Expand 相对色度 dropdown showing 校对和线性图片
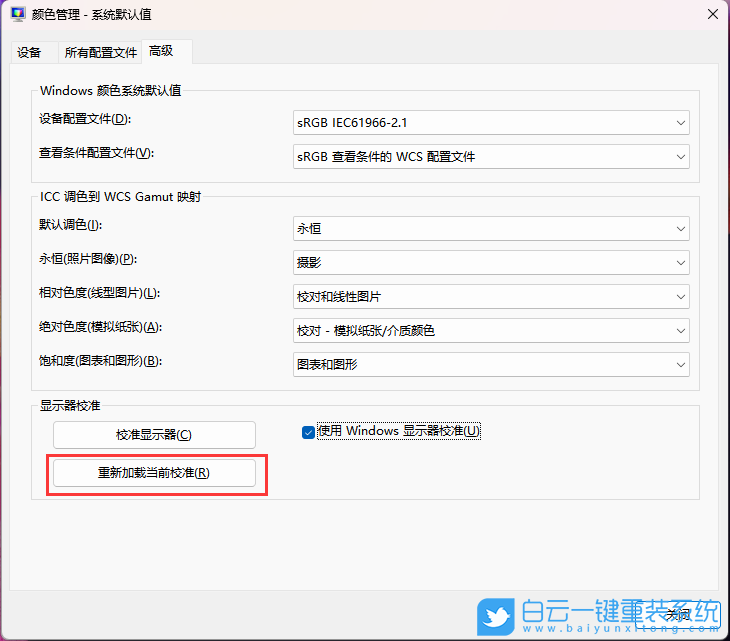Image resolution: width=730 pixels, height=641 pixels. (490, 297)
